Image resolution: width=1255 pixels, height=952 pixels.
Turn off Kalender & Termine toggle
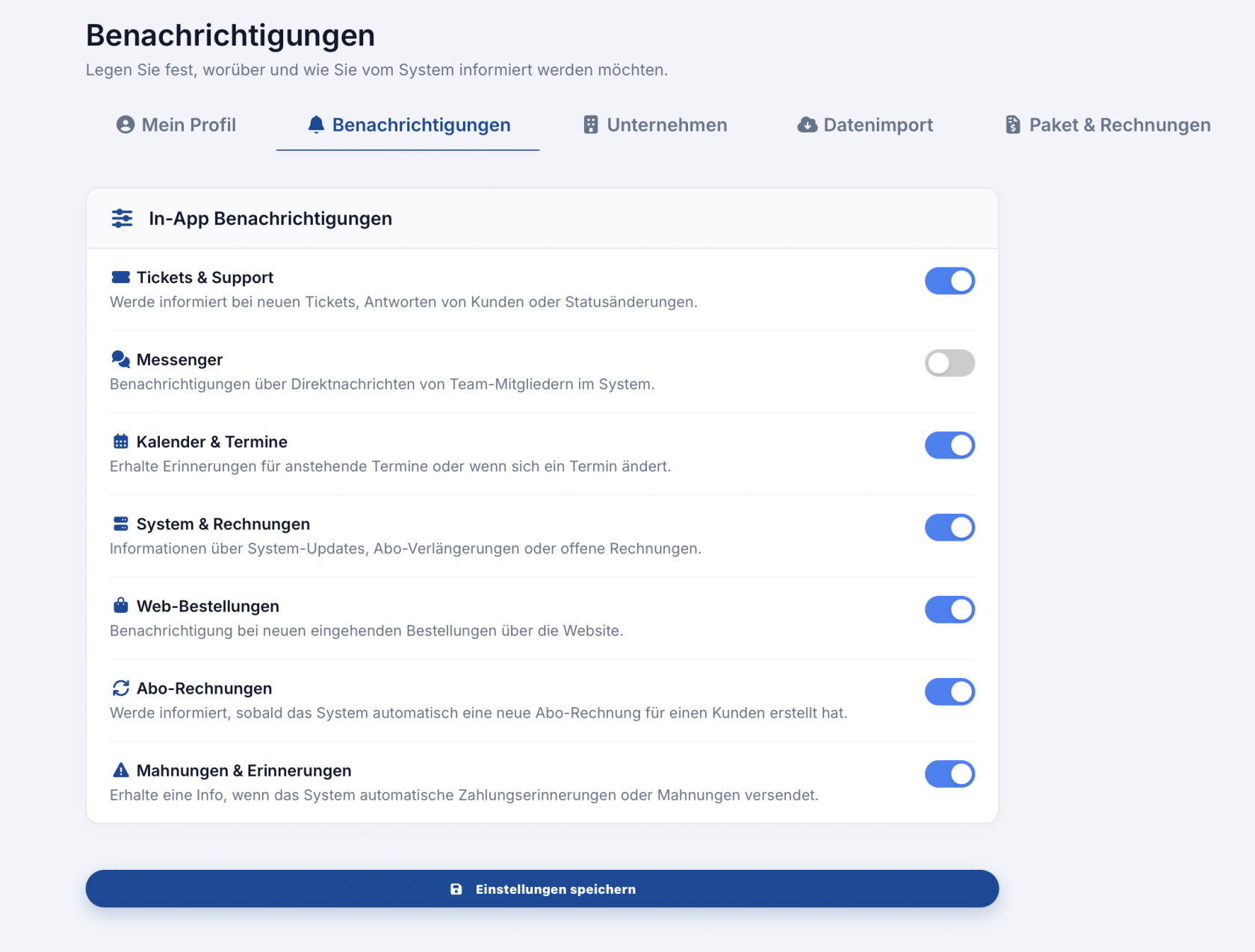tap(949, 445)
